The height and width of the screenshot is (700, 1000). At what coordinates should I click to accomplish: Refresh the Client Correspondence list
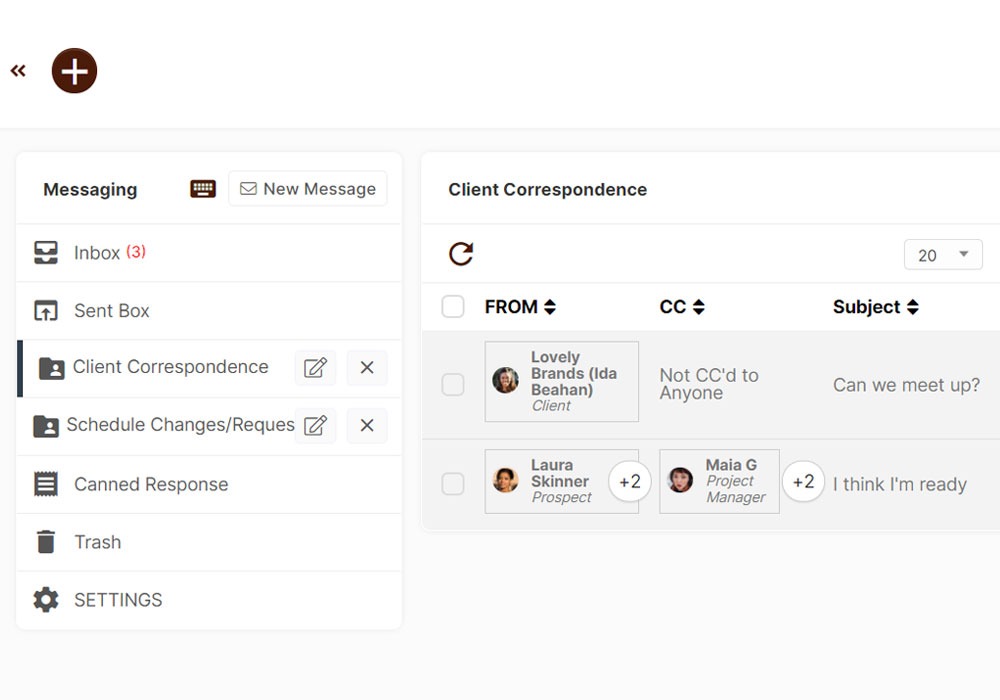(460, 253)
